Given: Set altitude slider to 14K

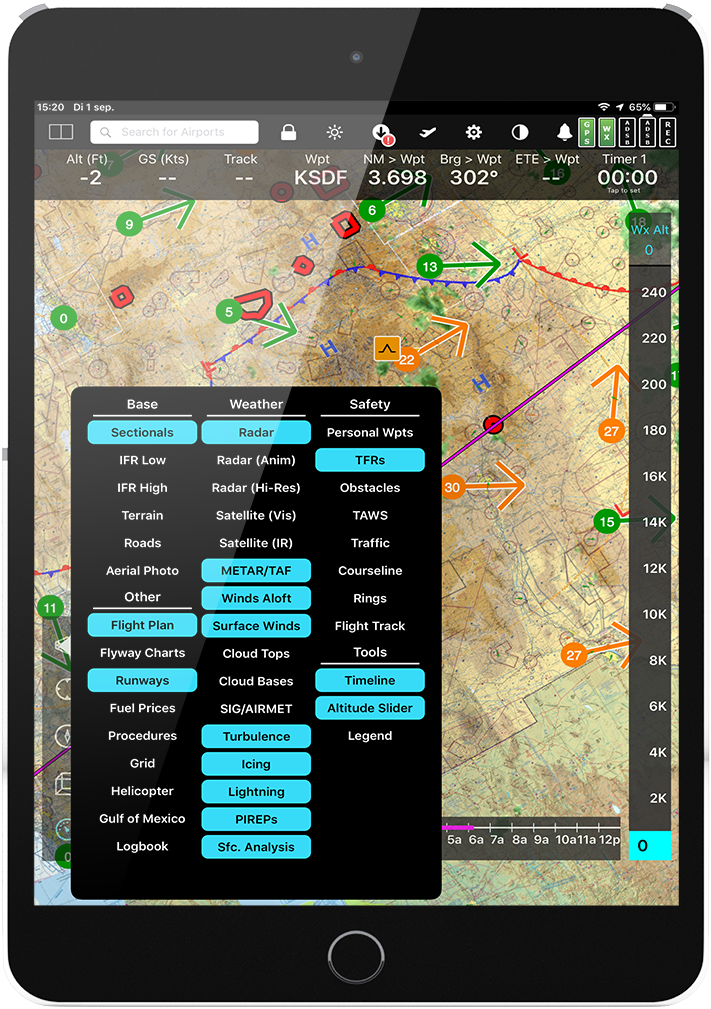Looking at the screenshot, I should coord(654,522).
